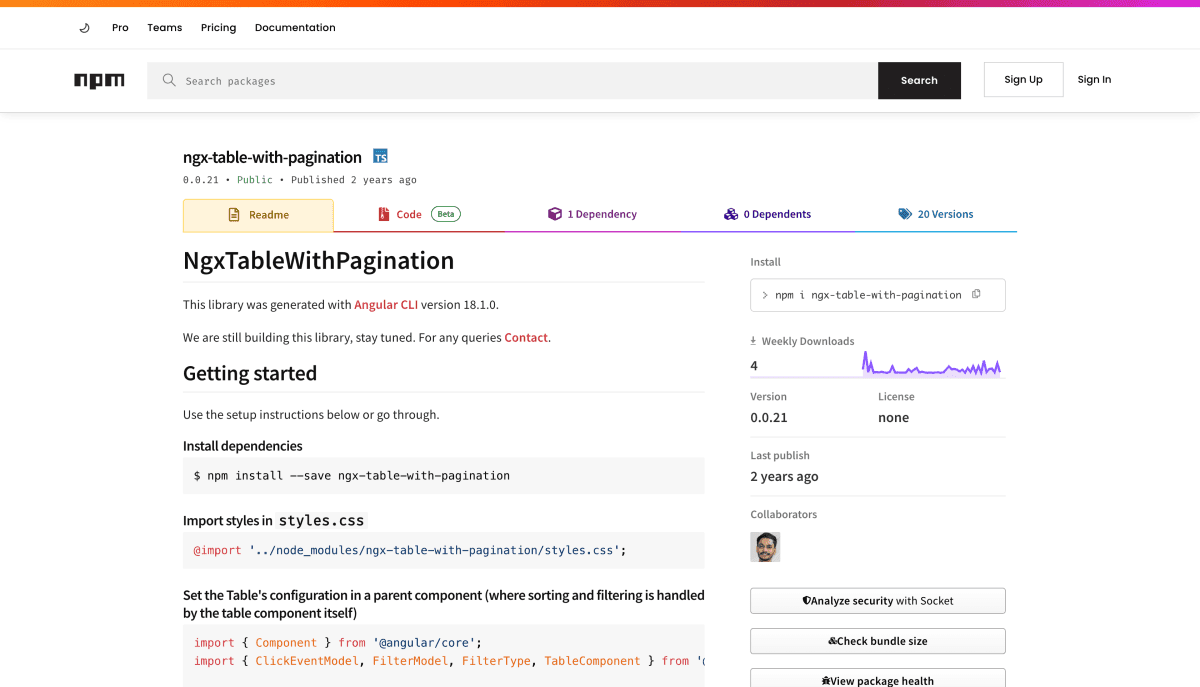Image resolution: width=1200 pixels, height=687 pixels.
Task: Click the magnifier icon in search box
Action: tap(169, 80)
